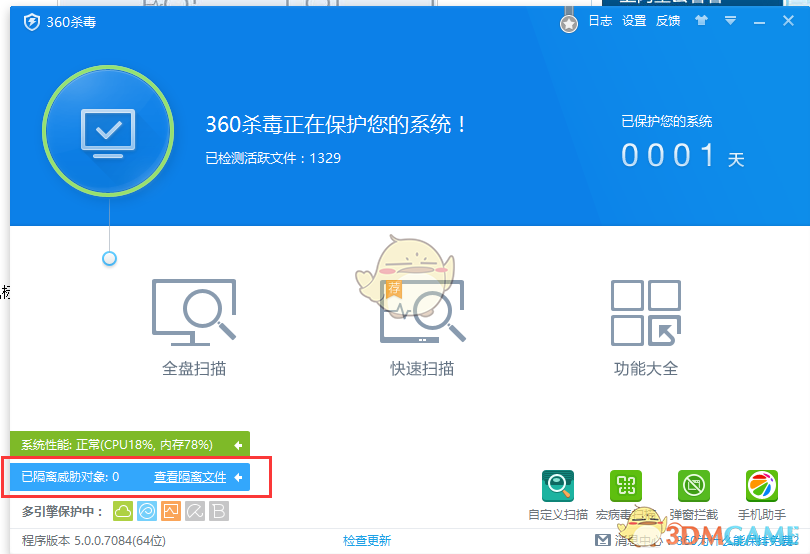Open the 设置 settings menu
Image resolution: width=810 pixels, height=554 pixels.
(x=634, y=21)
